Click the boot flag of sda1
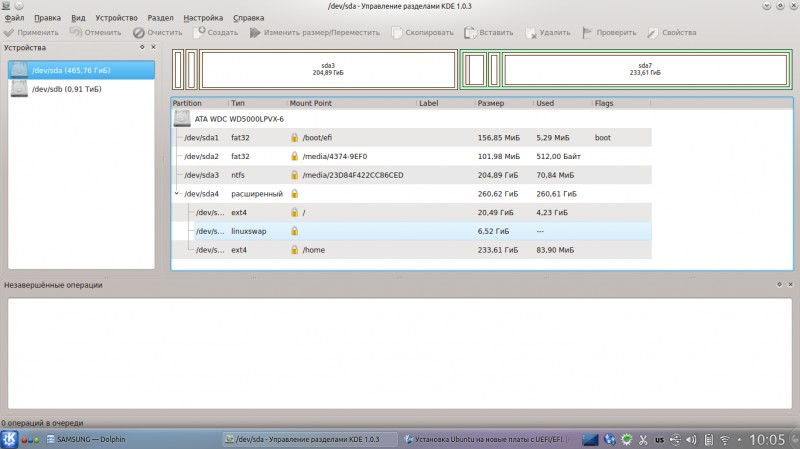Screen dimensions: 800x449 (603, 138)
